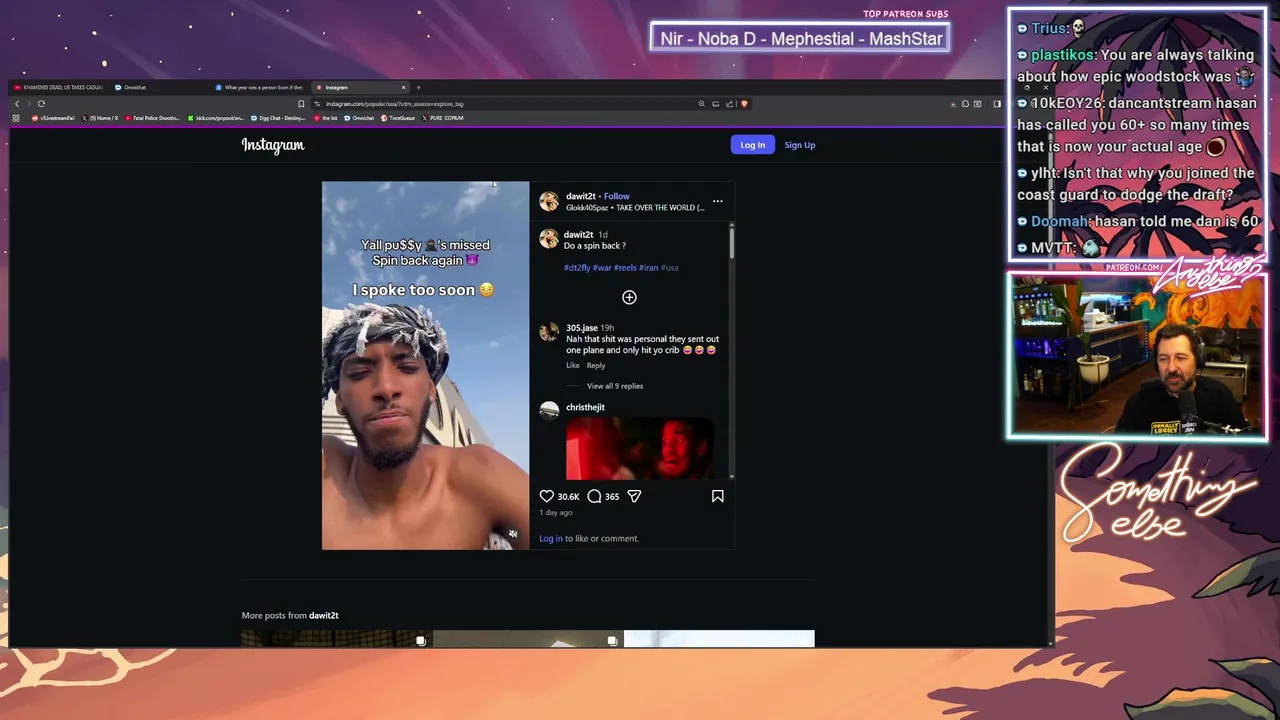
Task: Switch to 'What year was a person born' tab
Action: (258, 87)
